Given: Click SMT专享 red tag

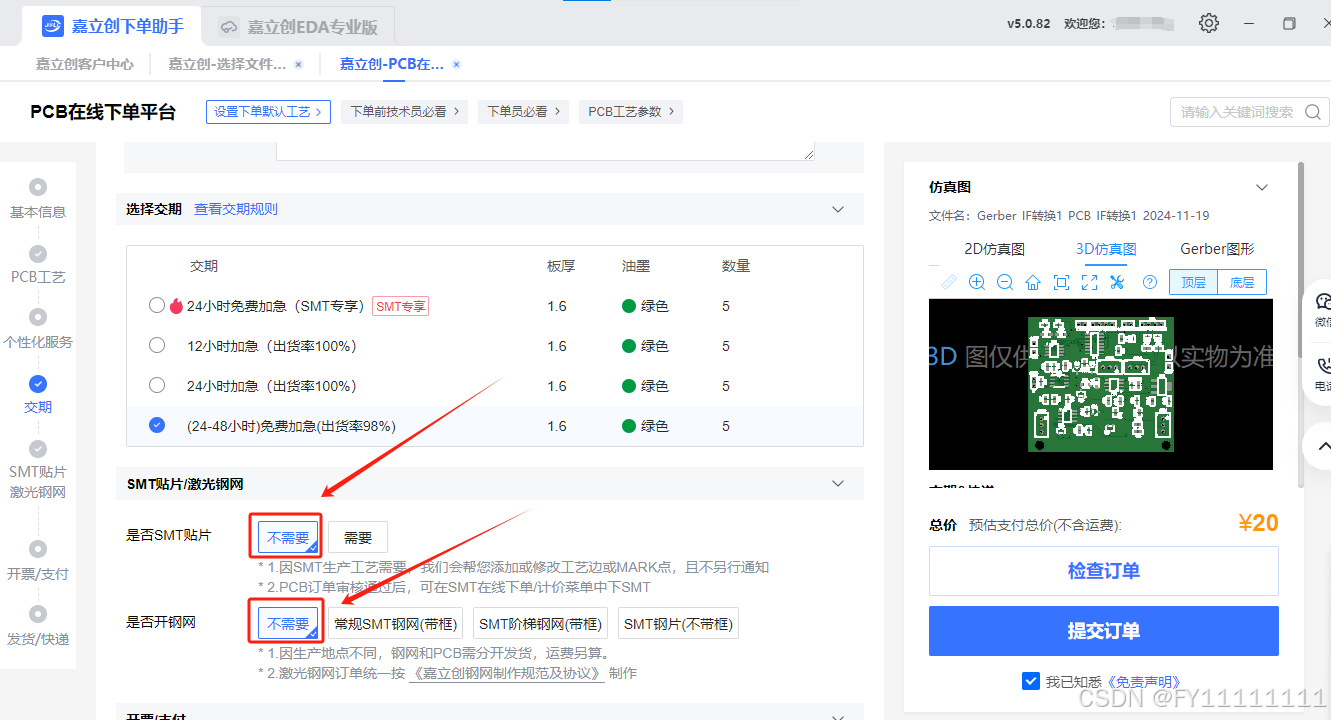Looking at the screenshot, I should (x=400, y=306).
